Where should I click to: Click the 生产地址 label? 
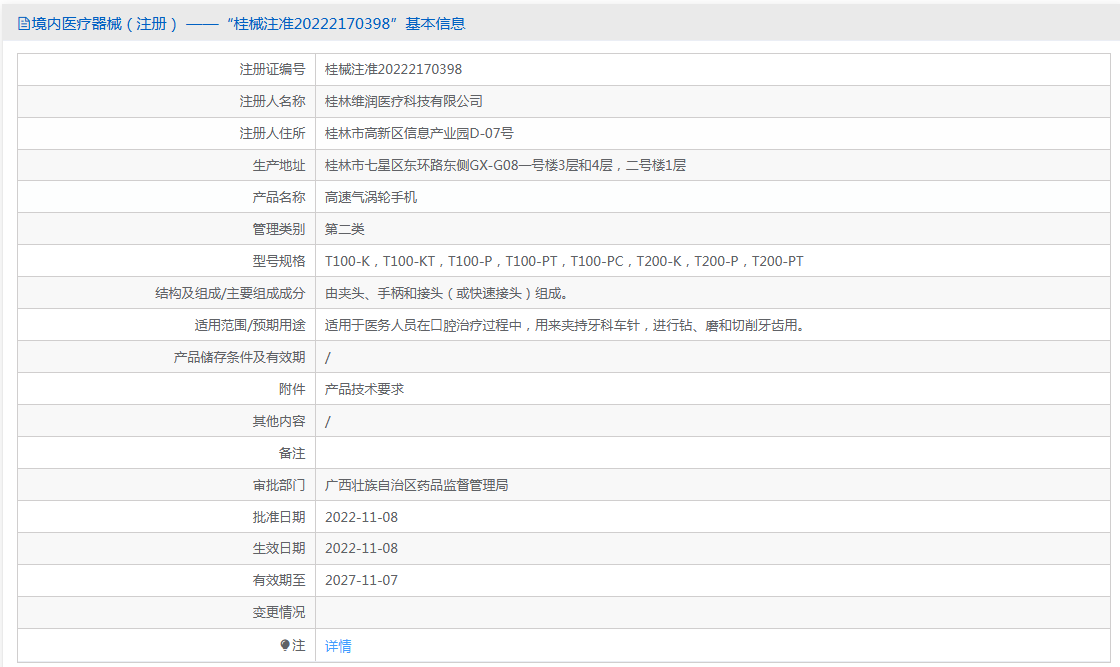279,166
